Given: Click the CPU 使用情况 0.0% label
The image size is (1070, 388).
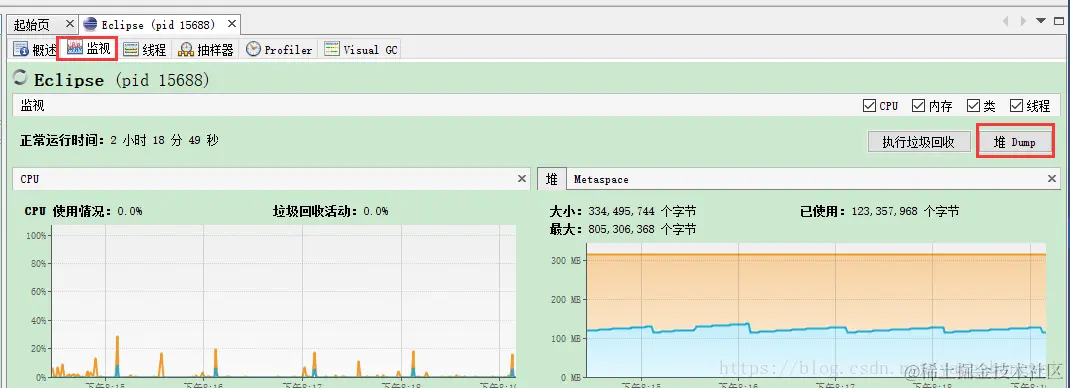Looking at the screenshot, I should tap(83, 211).
